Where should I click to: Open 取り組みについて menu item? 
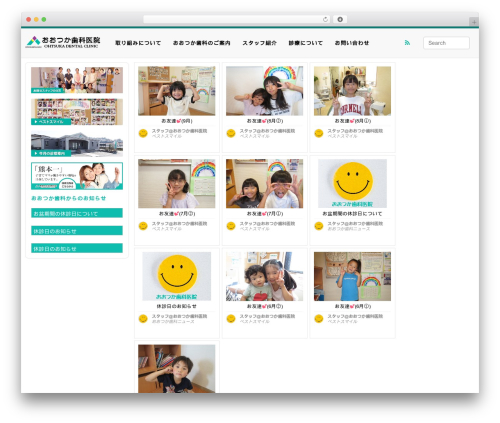pyautogui.click(x=138, y=43)
